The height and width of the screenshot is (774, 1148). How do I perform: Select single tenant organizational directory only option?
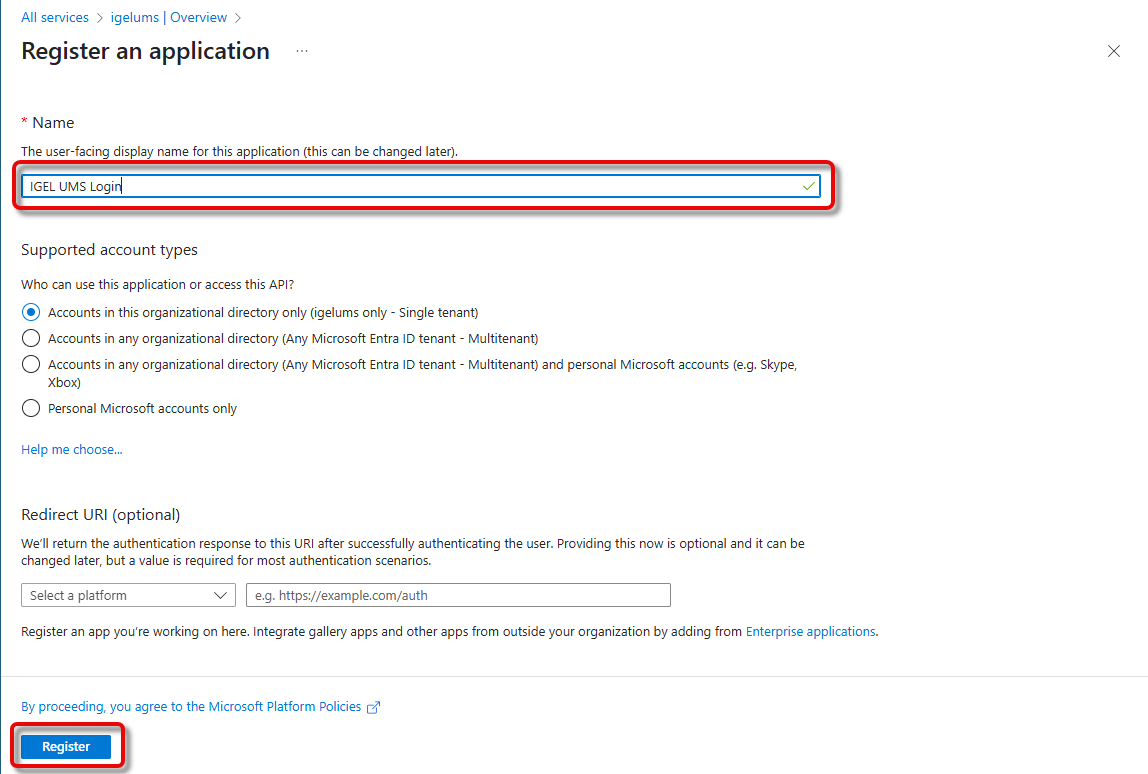[x=31, y=312]
